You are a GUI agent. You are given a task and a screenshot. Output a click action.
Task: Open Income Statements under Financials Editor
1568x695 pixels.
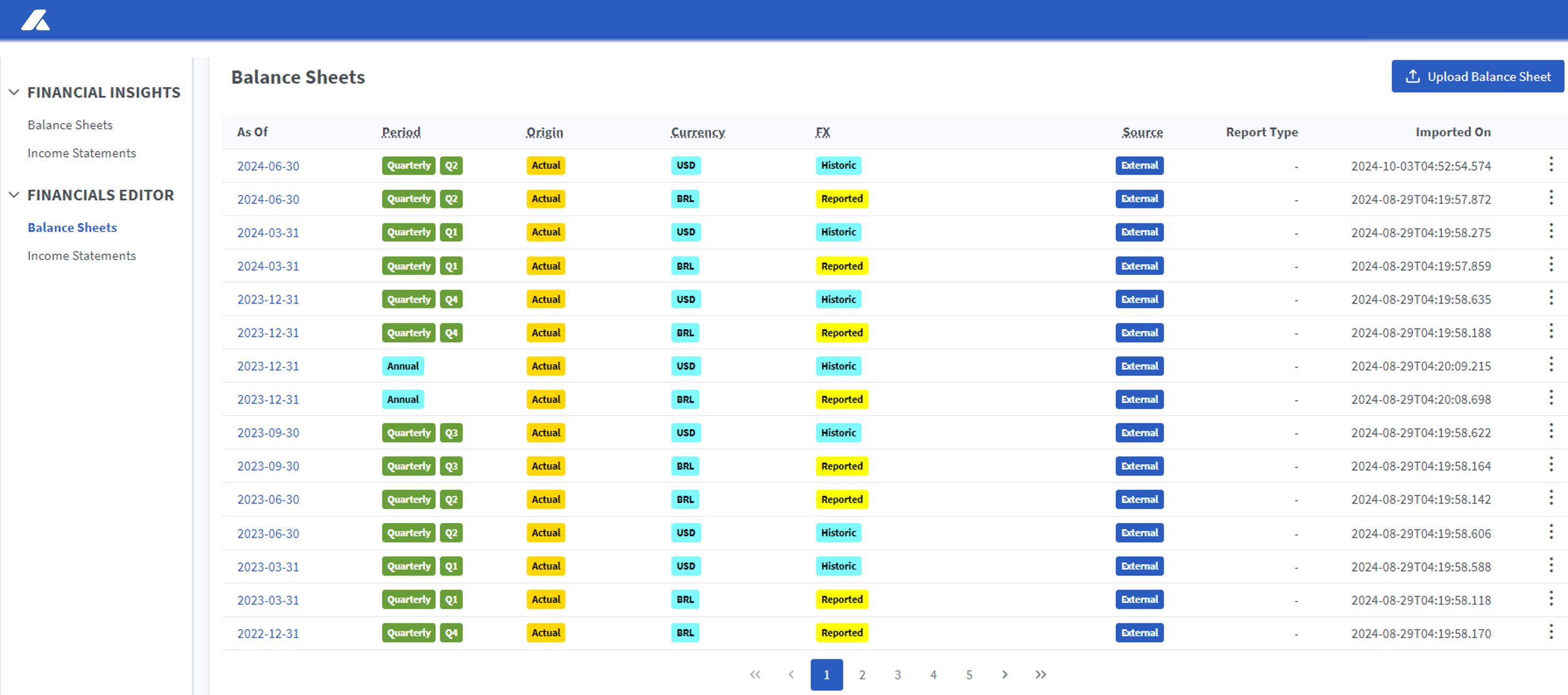[x=82, y=256]
